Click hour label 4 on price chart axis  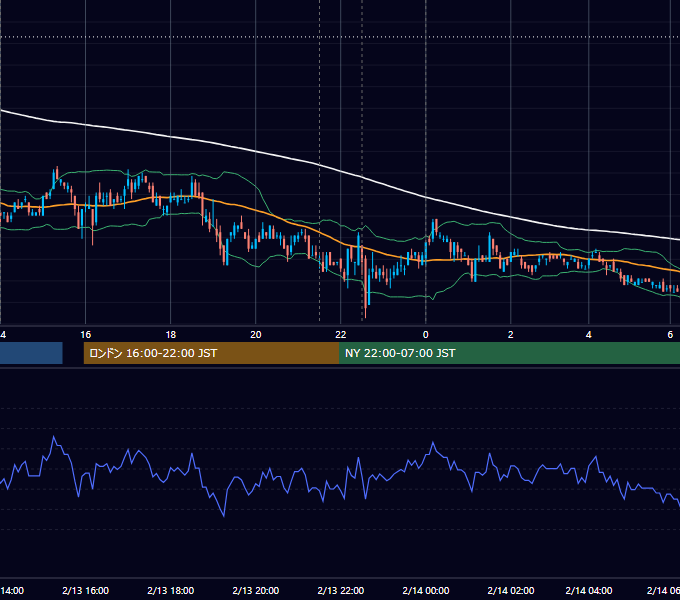588,335
